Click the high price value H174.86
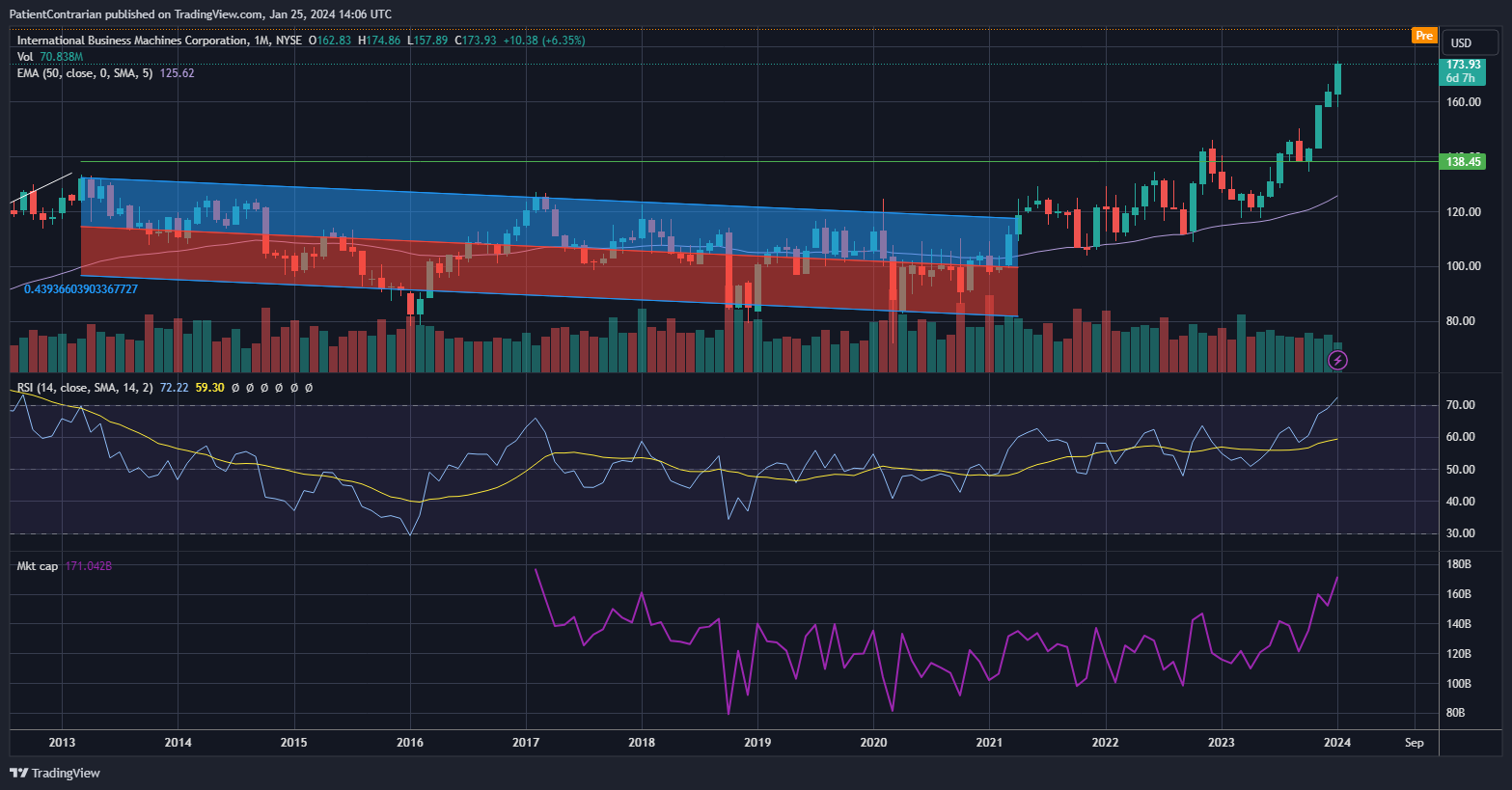This screenshot has height=790, width=1512. (x=379, y=41)
